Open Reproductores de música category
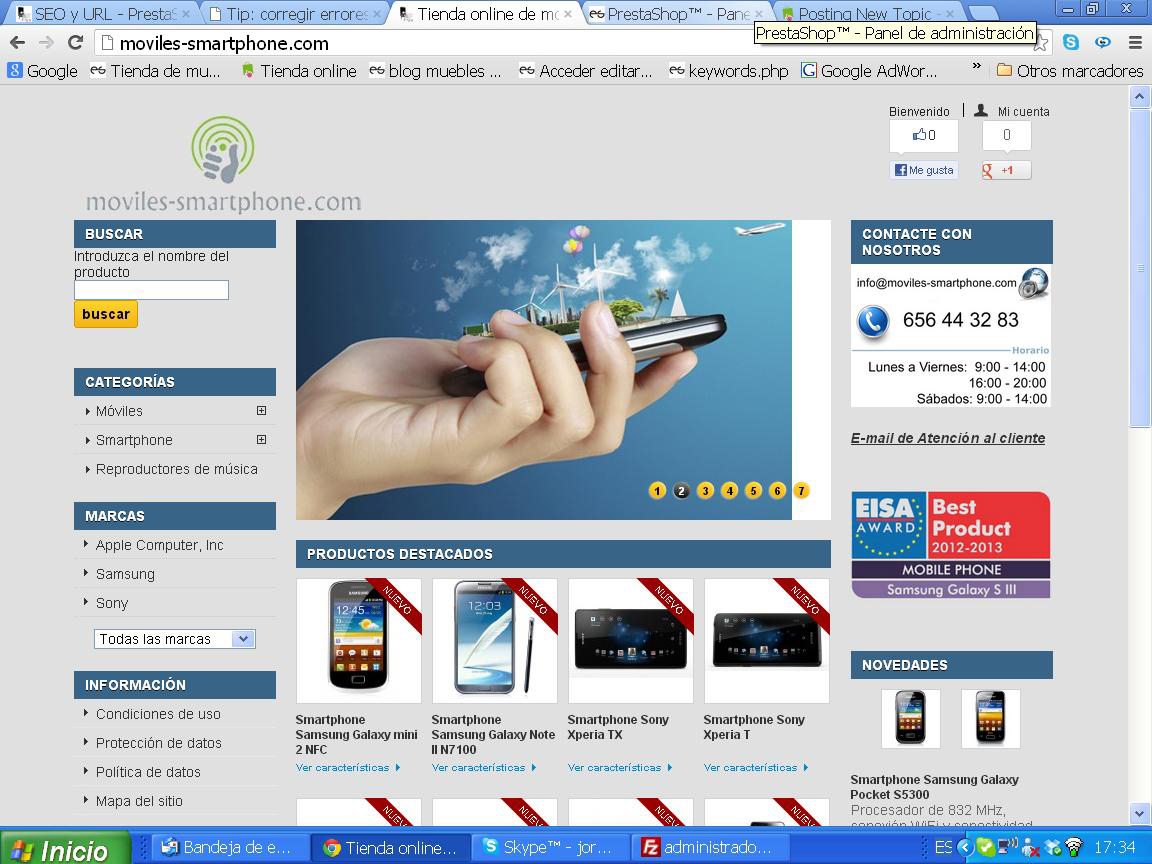 pyautogui.click(x=176, y=469)
